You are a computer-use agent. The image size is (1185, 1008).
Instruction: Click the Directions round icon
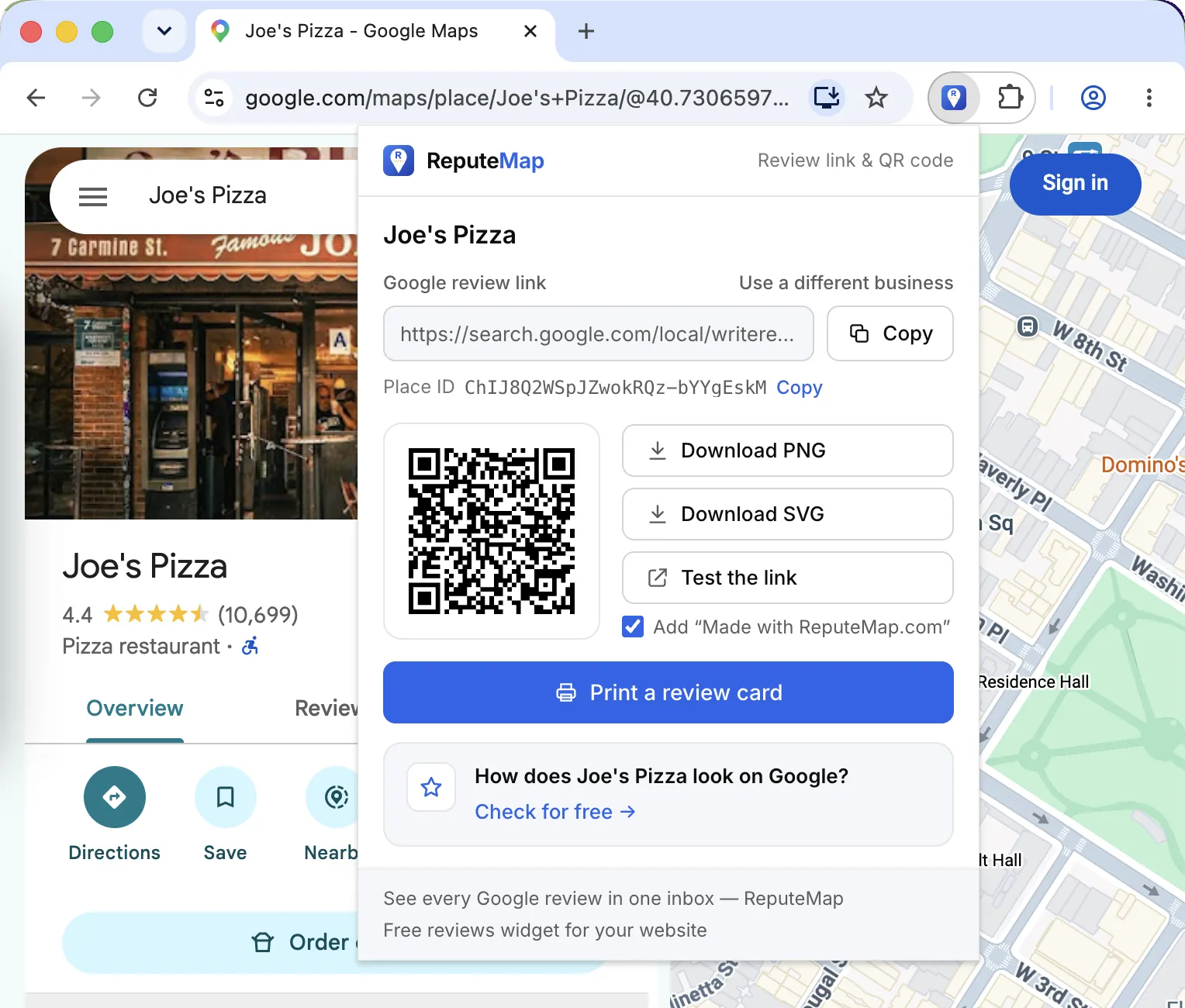115,797
